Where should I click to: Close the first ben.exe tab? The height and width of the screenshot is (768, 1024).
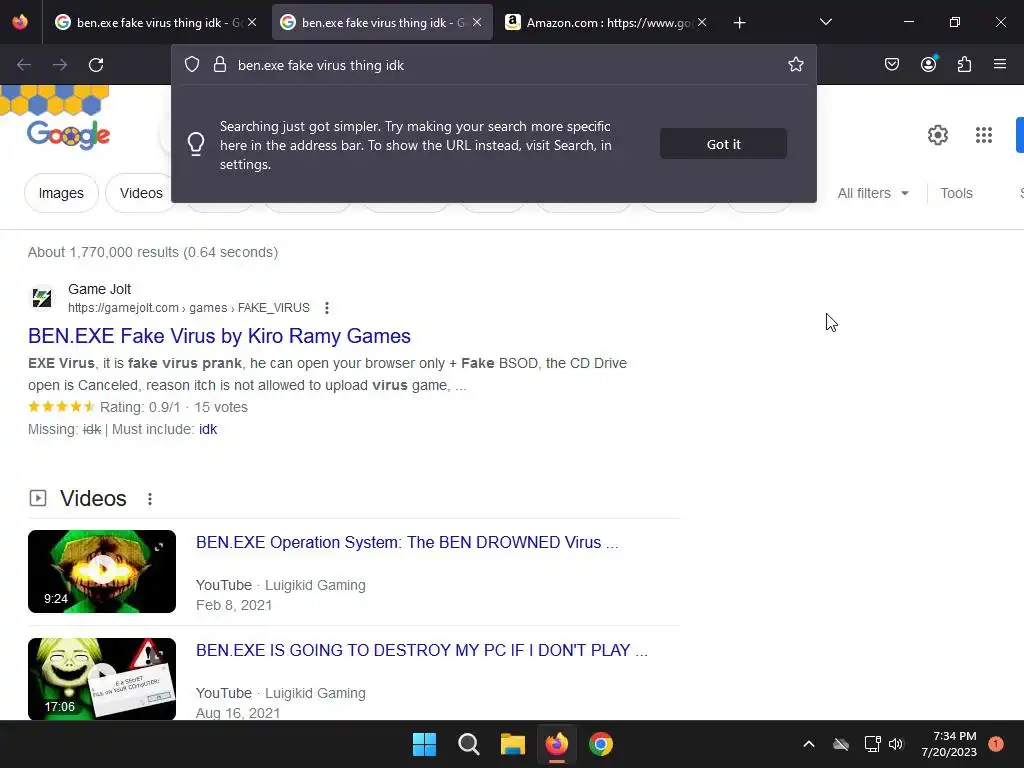click(252, 22)
